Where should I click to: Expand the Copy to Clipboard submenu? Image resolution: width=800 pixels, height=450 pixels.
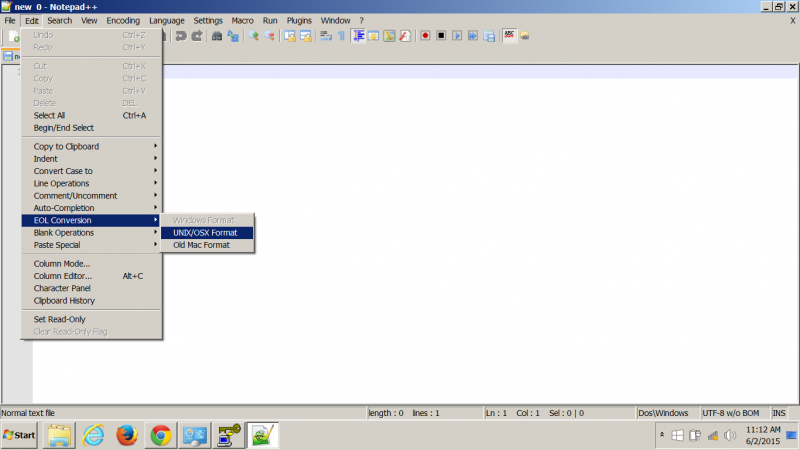click(91, 146)
